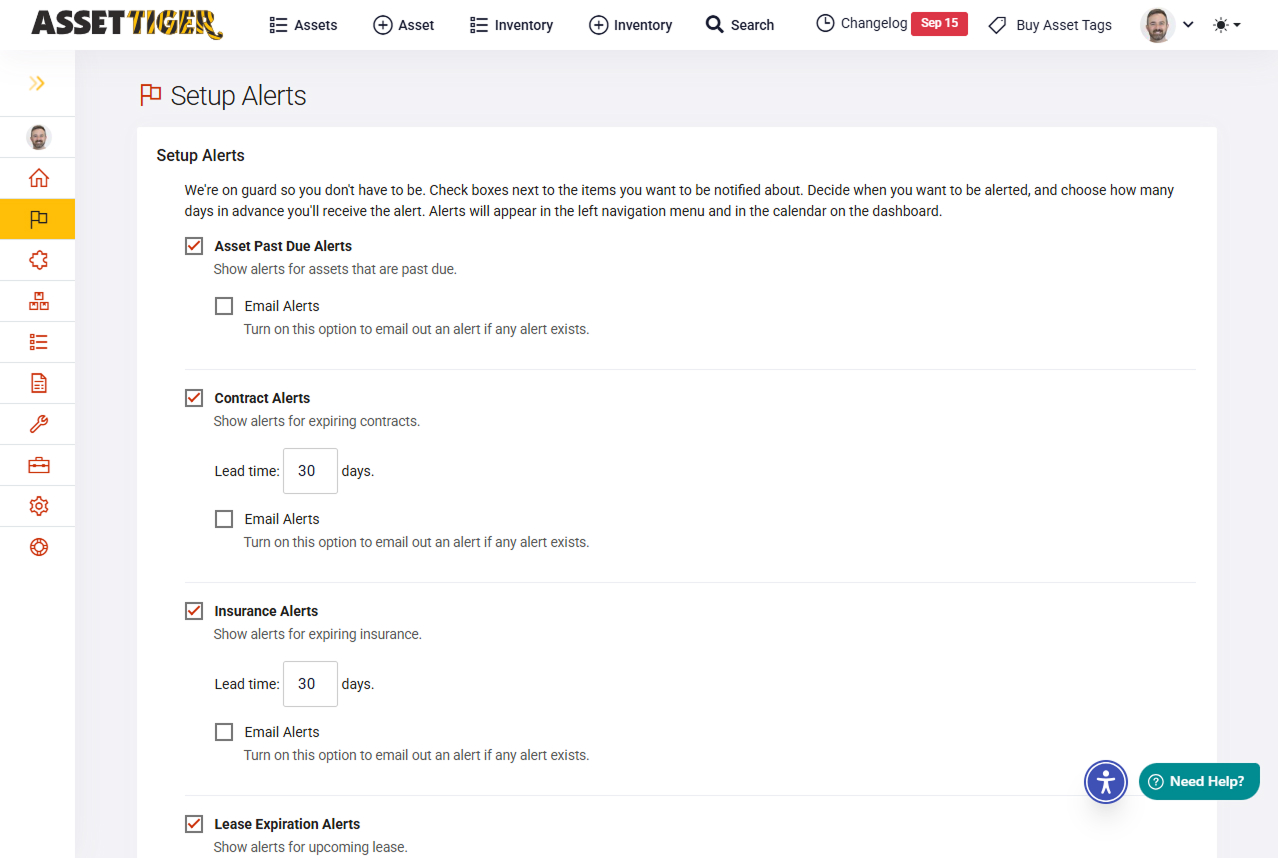Click the accessibility widget button
Image resolution: width=1278 pixels, height=858 pixels.
pyautogui.click(x=1105, y=782)
